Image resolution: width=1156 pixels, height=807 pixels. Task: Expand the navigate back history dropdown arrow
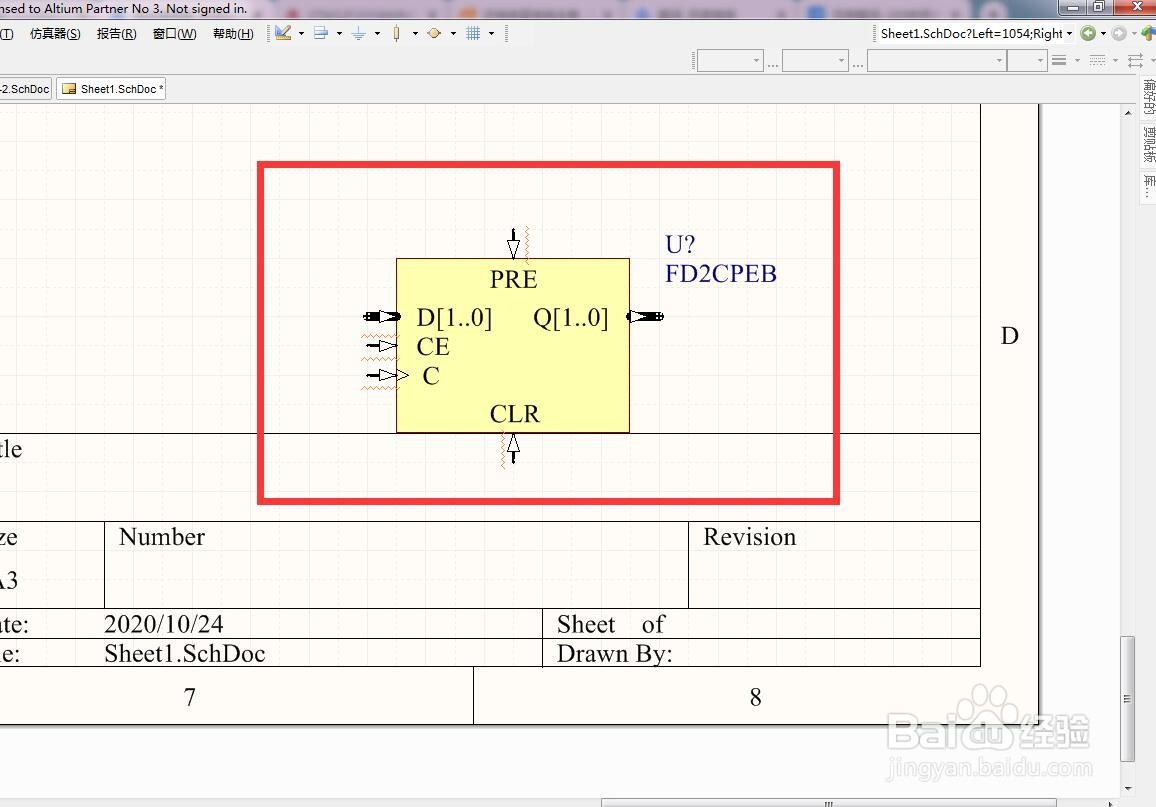1104,33
